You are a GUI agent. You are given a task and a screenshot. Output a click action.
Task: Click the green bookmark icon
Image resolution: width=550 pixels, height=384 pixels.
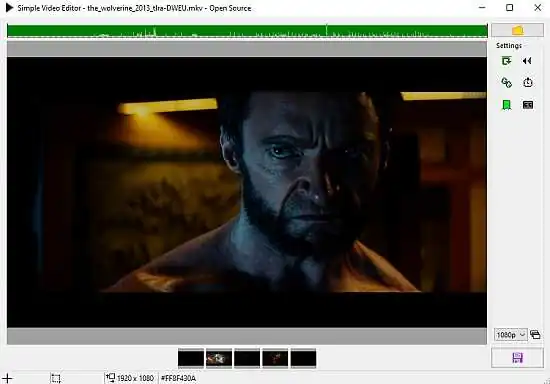pyautogui.click(x=506, y=105)
